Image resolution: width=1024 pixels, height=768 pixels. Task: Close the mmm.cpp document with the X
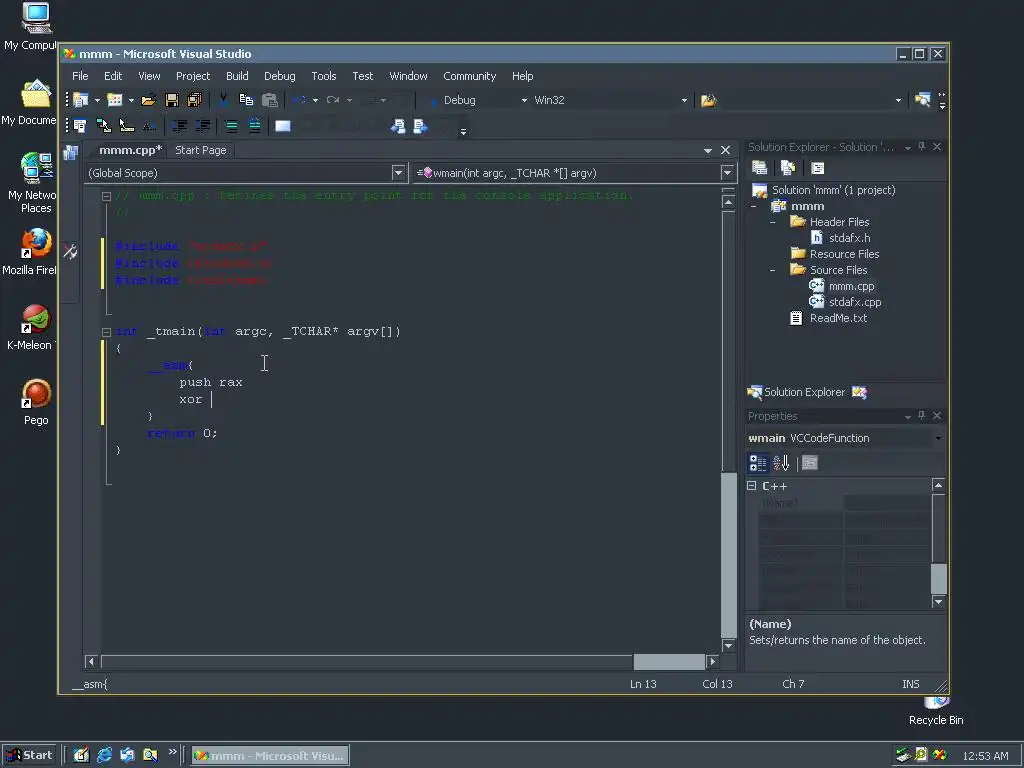726,150
